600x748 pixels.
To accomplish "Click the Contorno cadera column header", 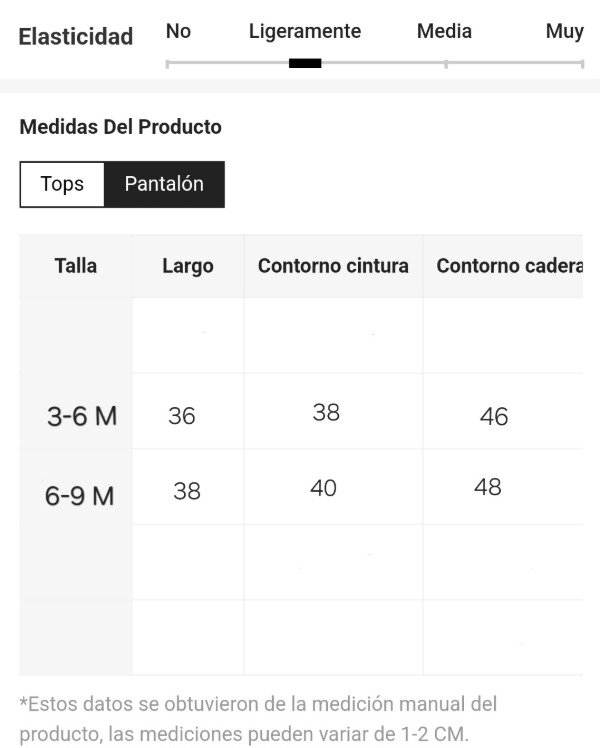I will [509, 266].
